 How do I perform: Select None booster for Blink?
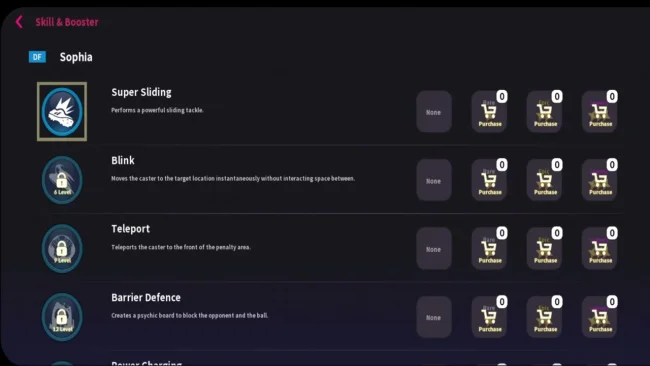[x=434, y=180]
